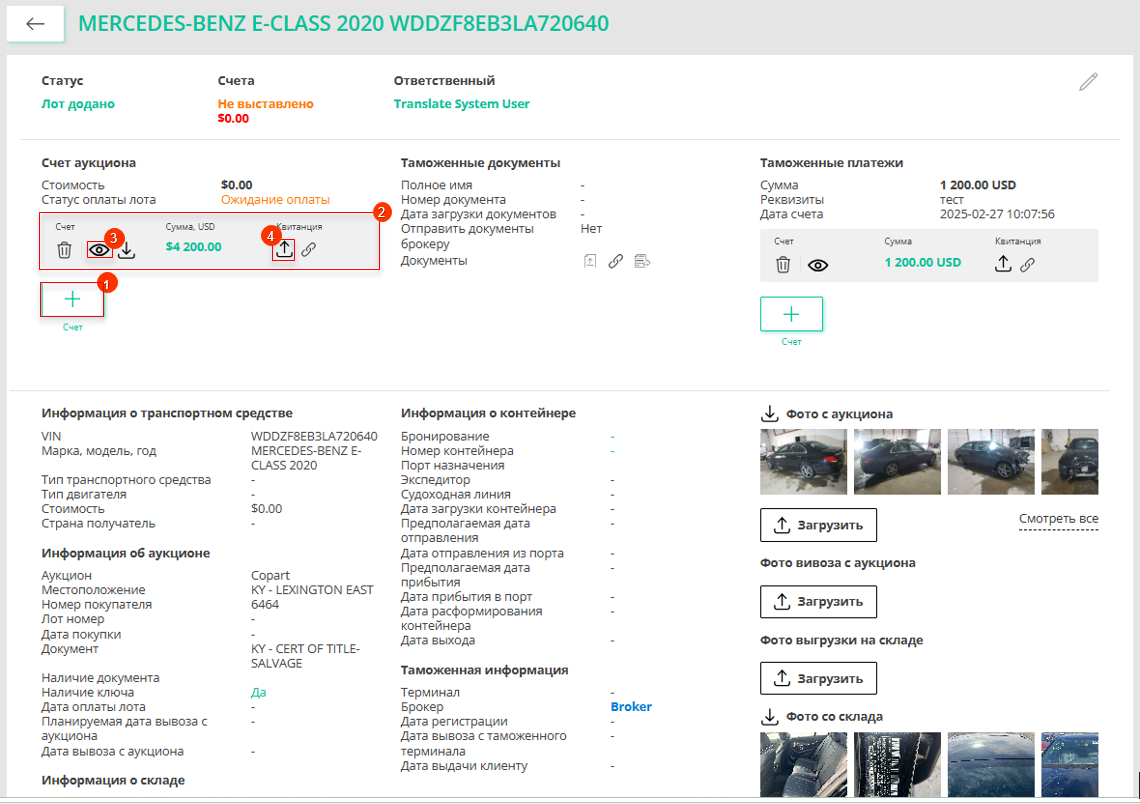Copy link for auction invoice receipt
The width and height of the screenshot is (1140, 804).
click(x=309, y=250)
